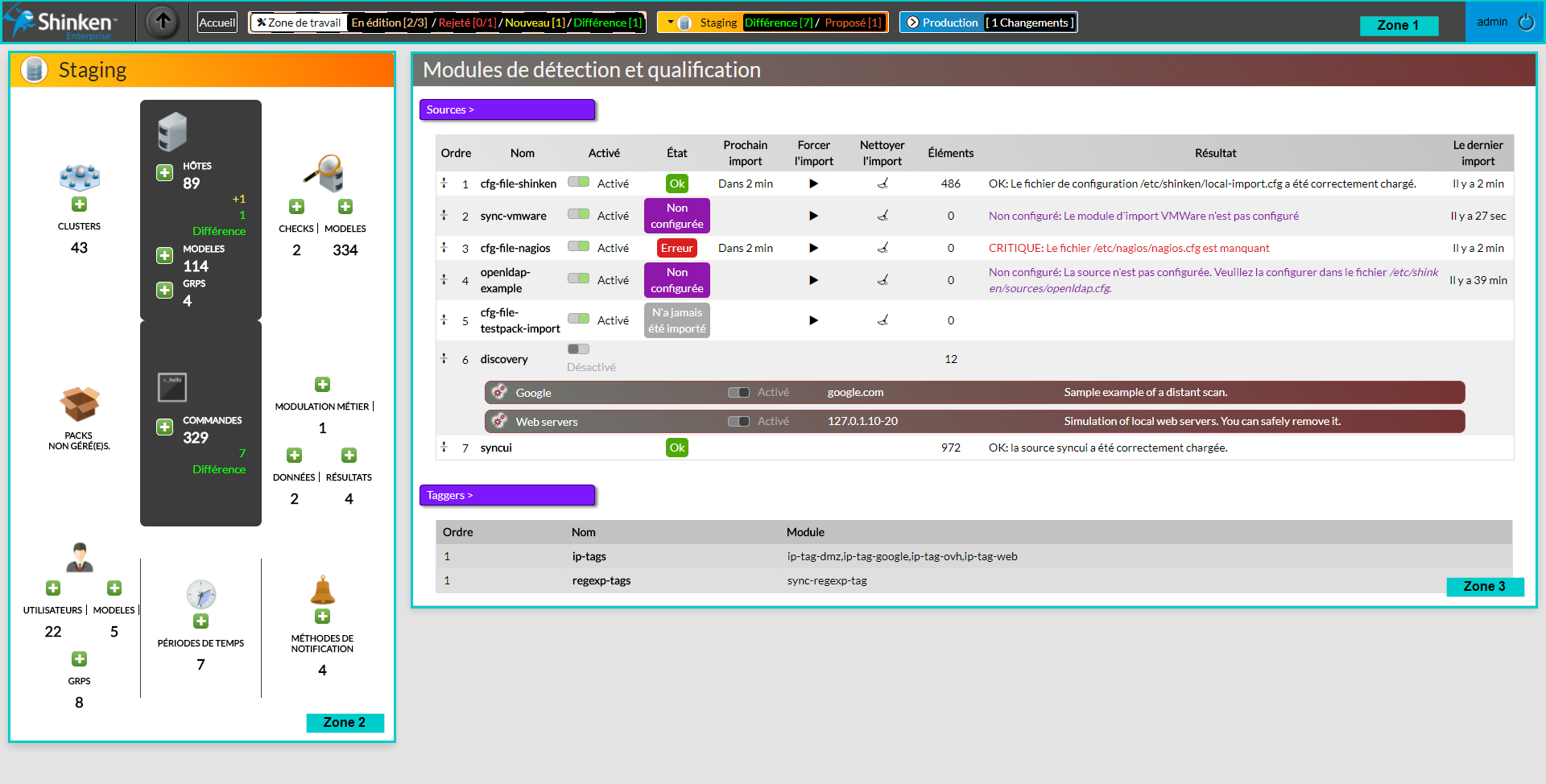Enable the discovery source toggle
1546x784 pixels.
coord(578,349)
